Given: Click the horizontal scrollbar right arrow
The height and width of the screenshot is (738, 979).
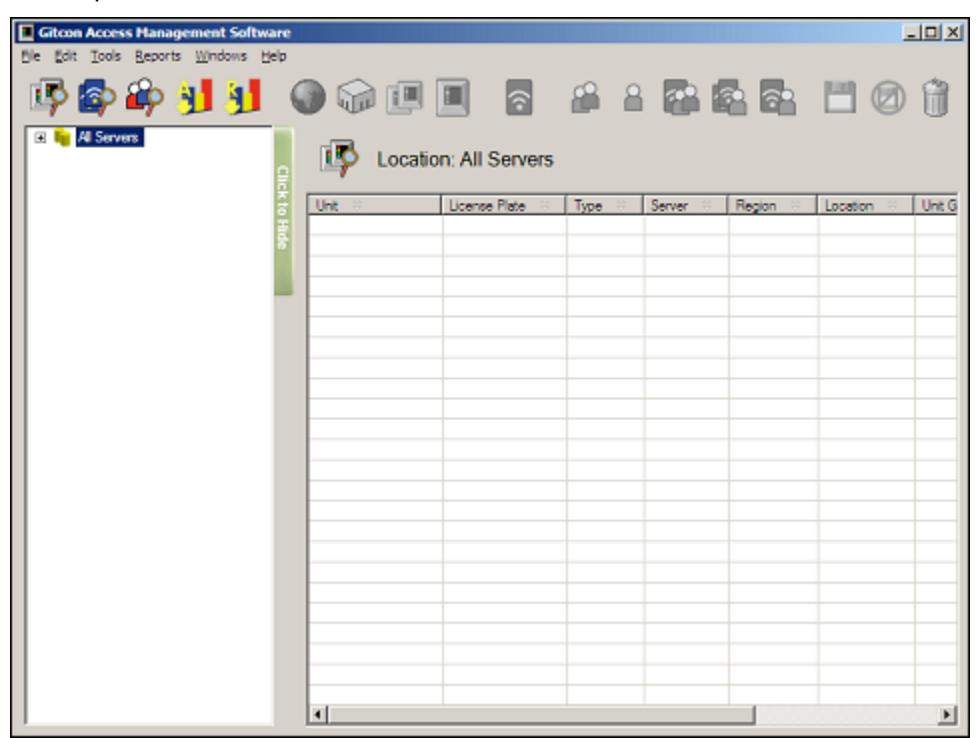Looking at the screenshot, I should (x=947, y=714).
